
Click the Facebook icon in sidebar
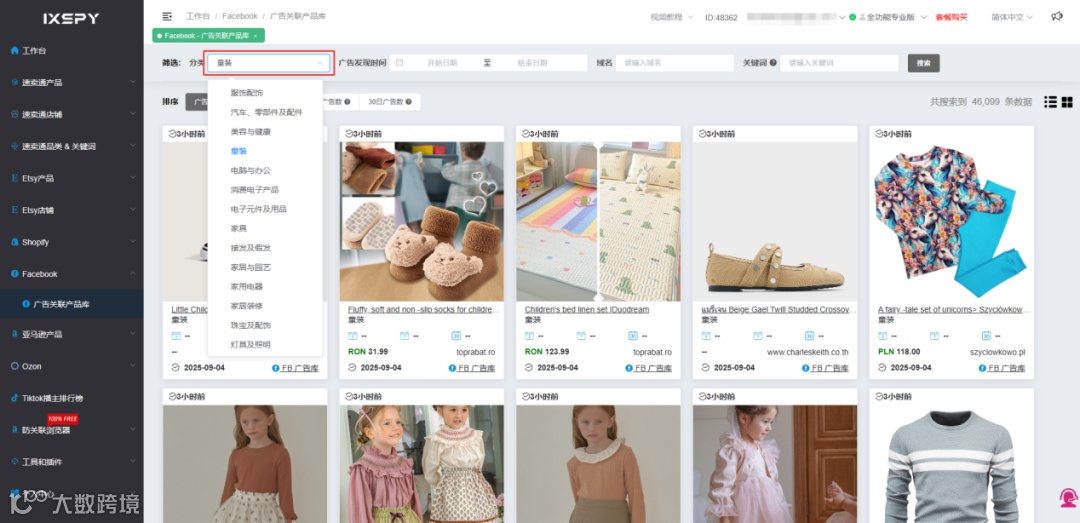coord(14,274)
